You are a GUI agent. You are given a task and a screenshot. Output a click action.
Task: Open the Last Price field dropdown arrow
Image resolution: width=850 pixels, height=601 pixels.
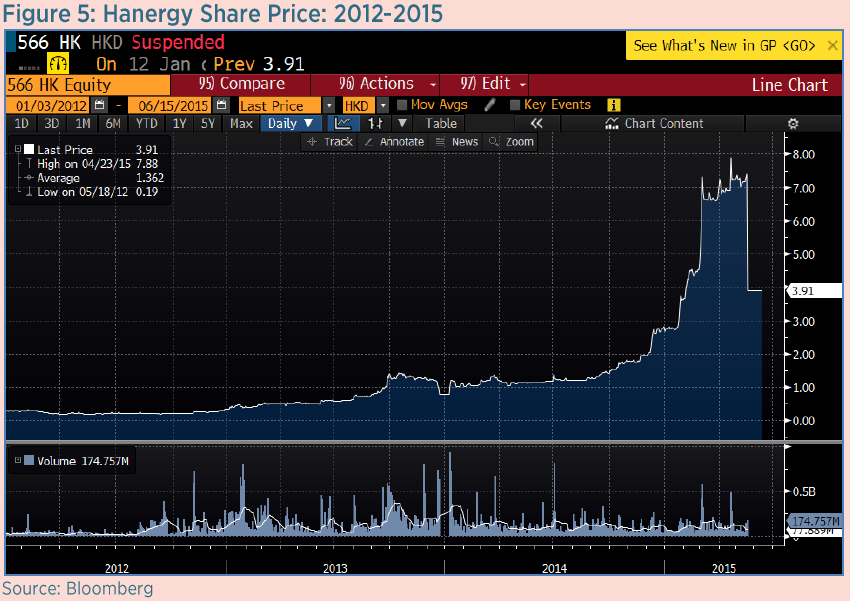[329, 105]
